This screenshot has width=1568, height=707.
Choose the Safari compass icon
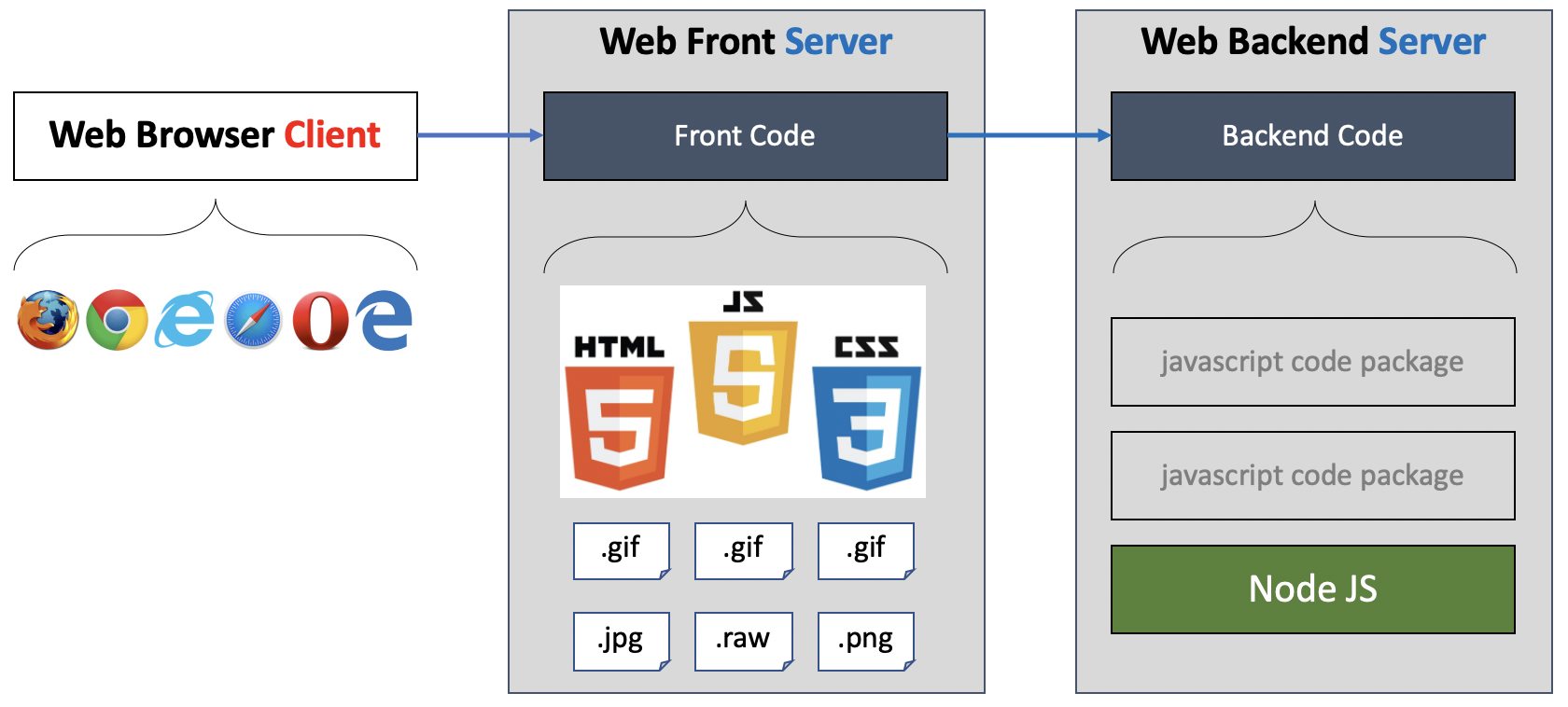click(x=253, y=321)
